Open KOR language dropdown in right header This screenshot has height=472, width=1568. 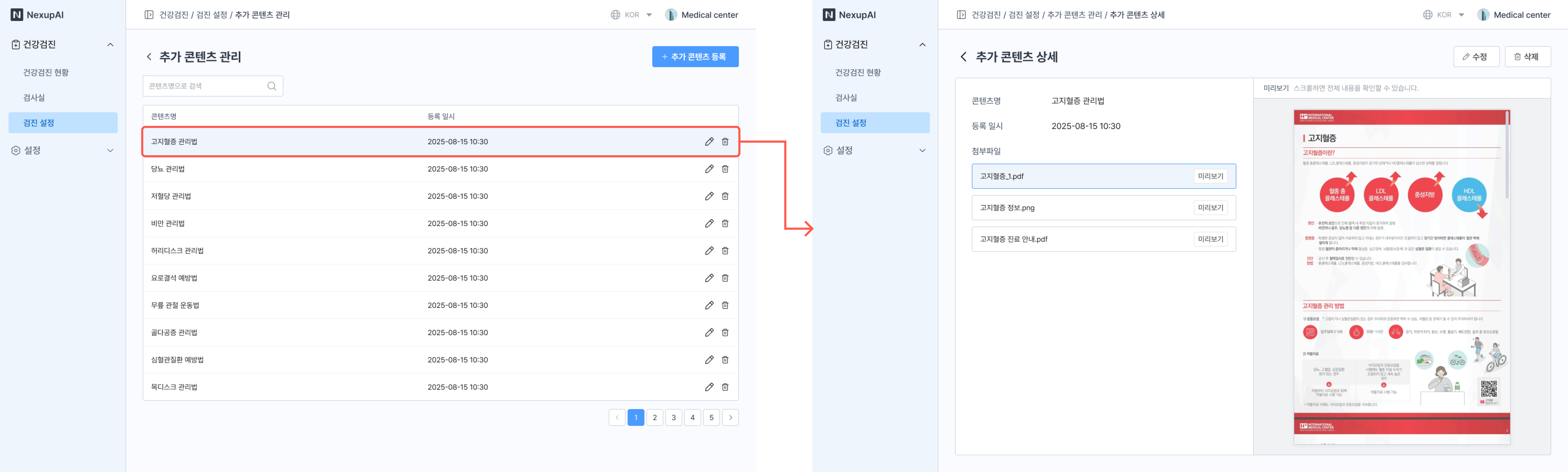(x=1444, y=15)
